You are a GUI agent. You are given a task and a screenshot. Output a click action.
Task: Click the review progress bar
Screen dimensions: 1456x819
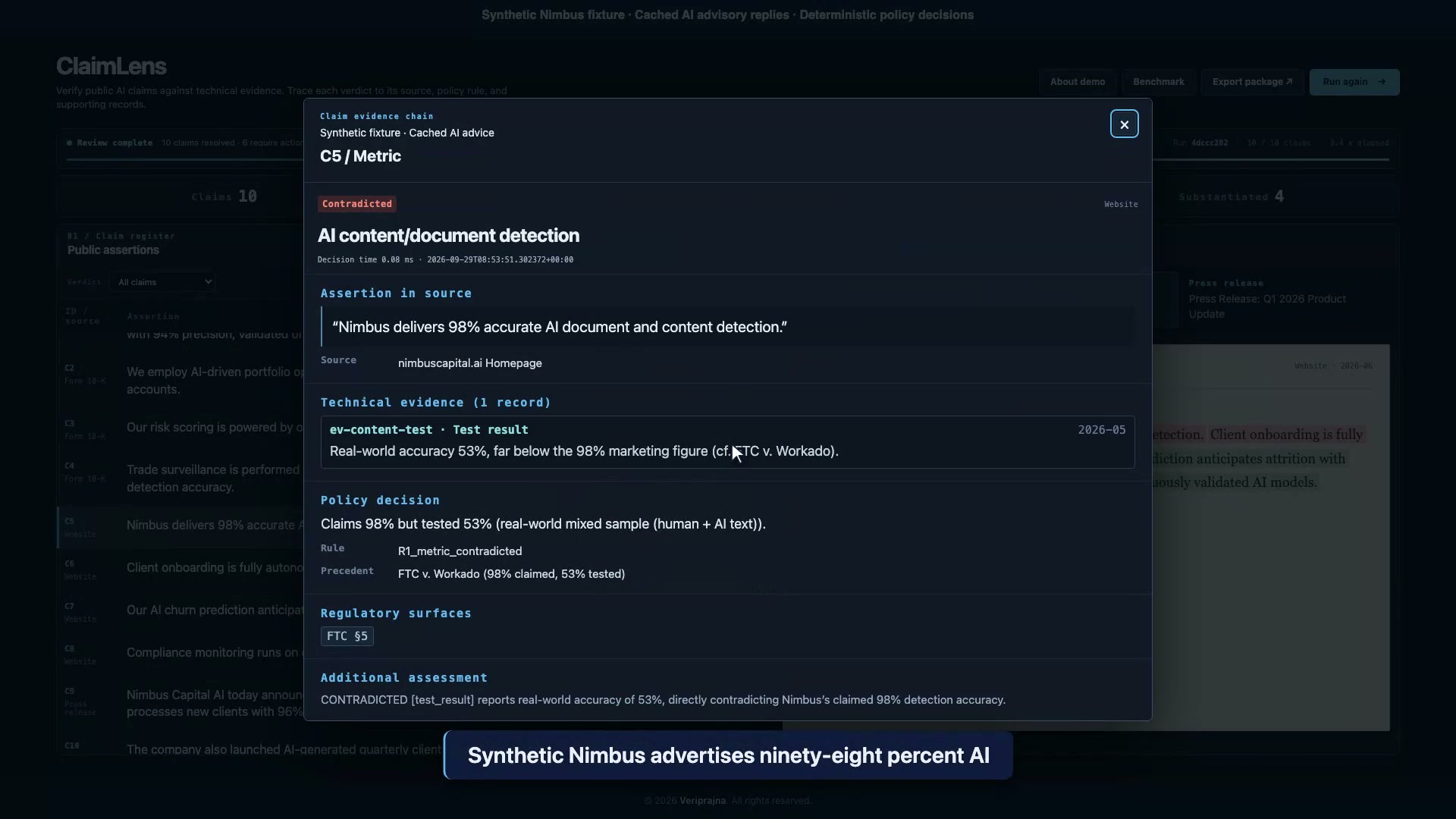pos(727,159)
